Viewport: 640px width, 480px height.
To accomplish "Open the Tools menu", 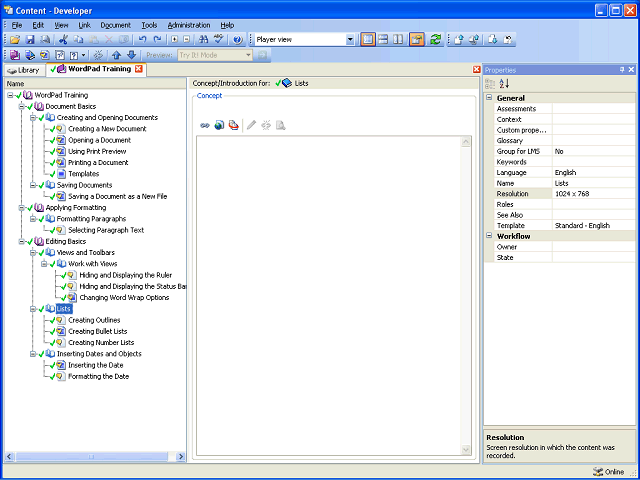I will click(x=149, y=25).
